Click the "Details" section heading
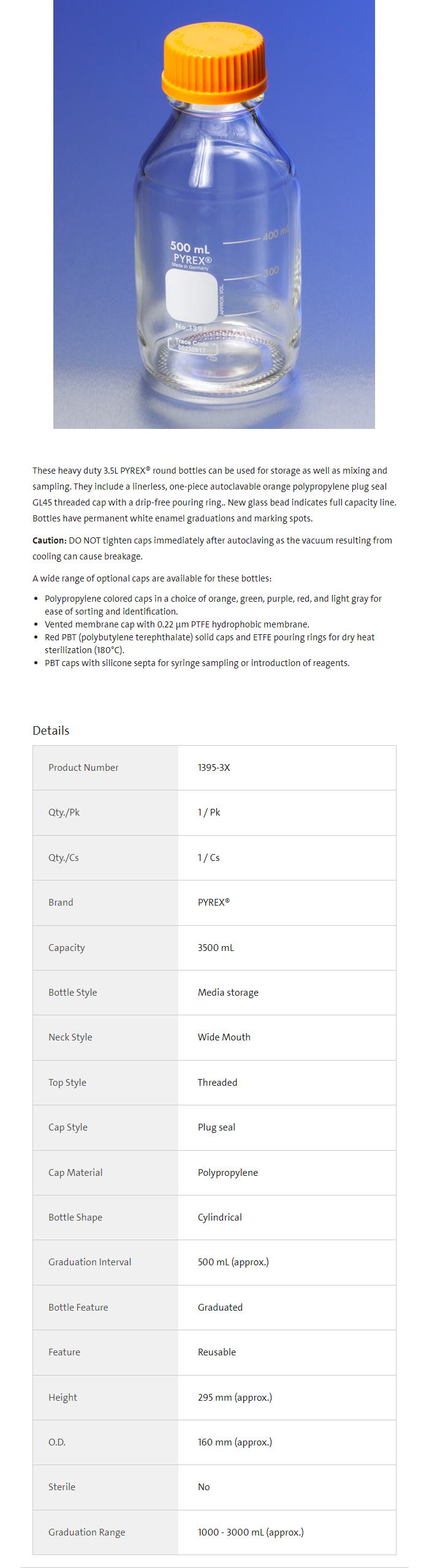Viewport: 429px width, 1568px height. (51, 730)
